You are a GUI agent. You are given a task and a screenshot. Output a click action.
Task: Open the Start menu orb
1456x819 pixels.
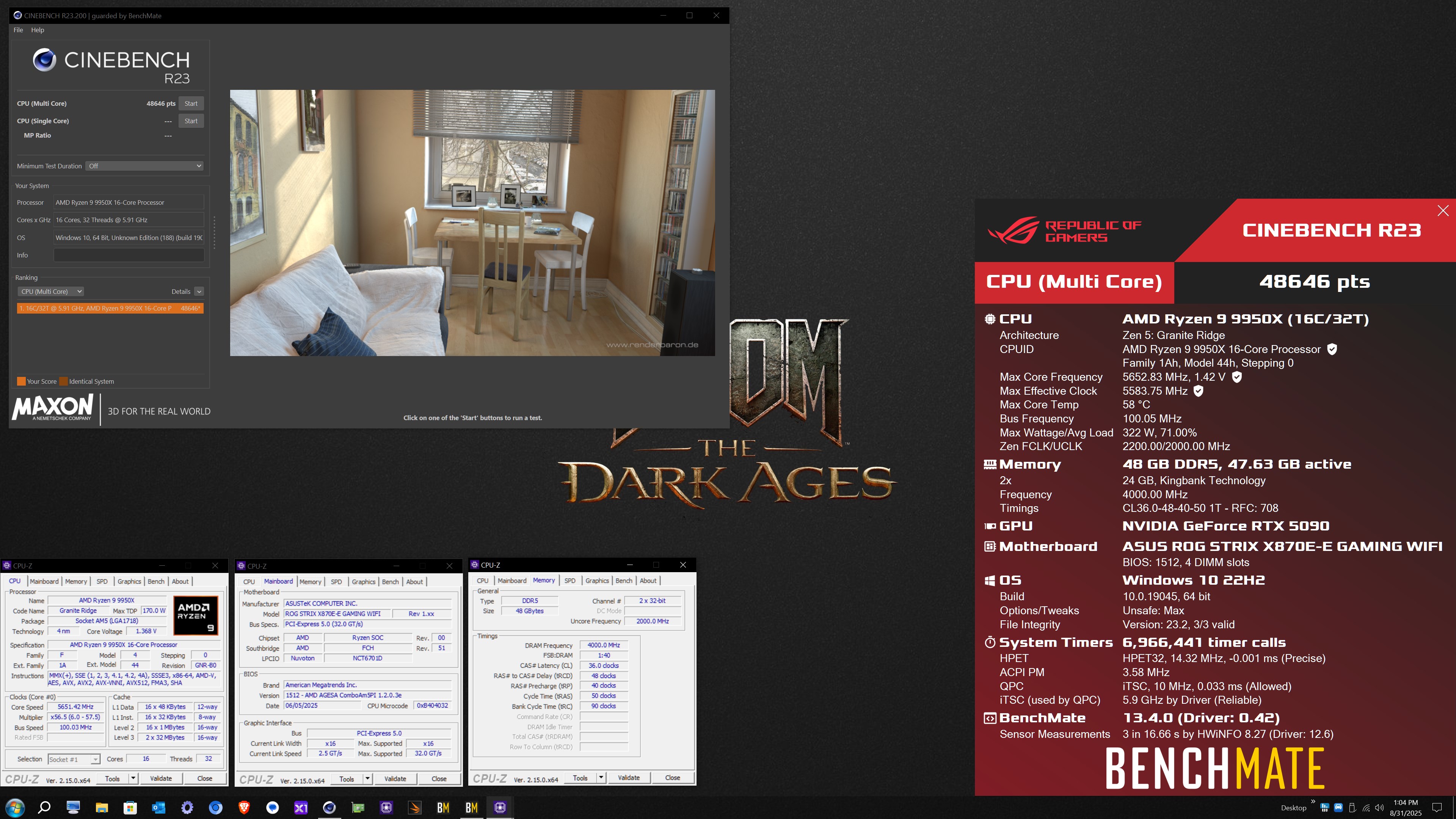click(x=15, y=807)
